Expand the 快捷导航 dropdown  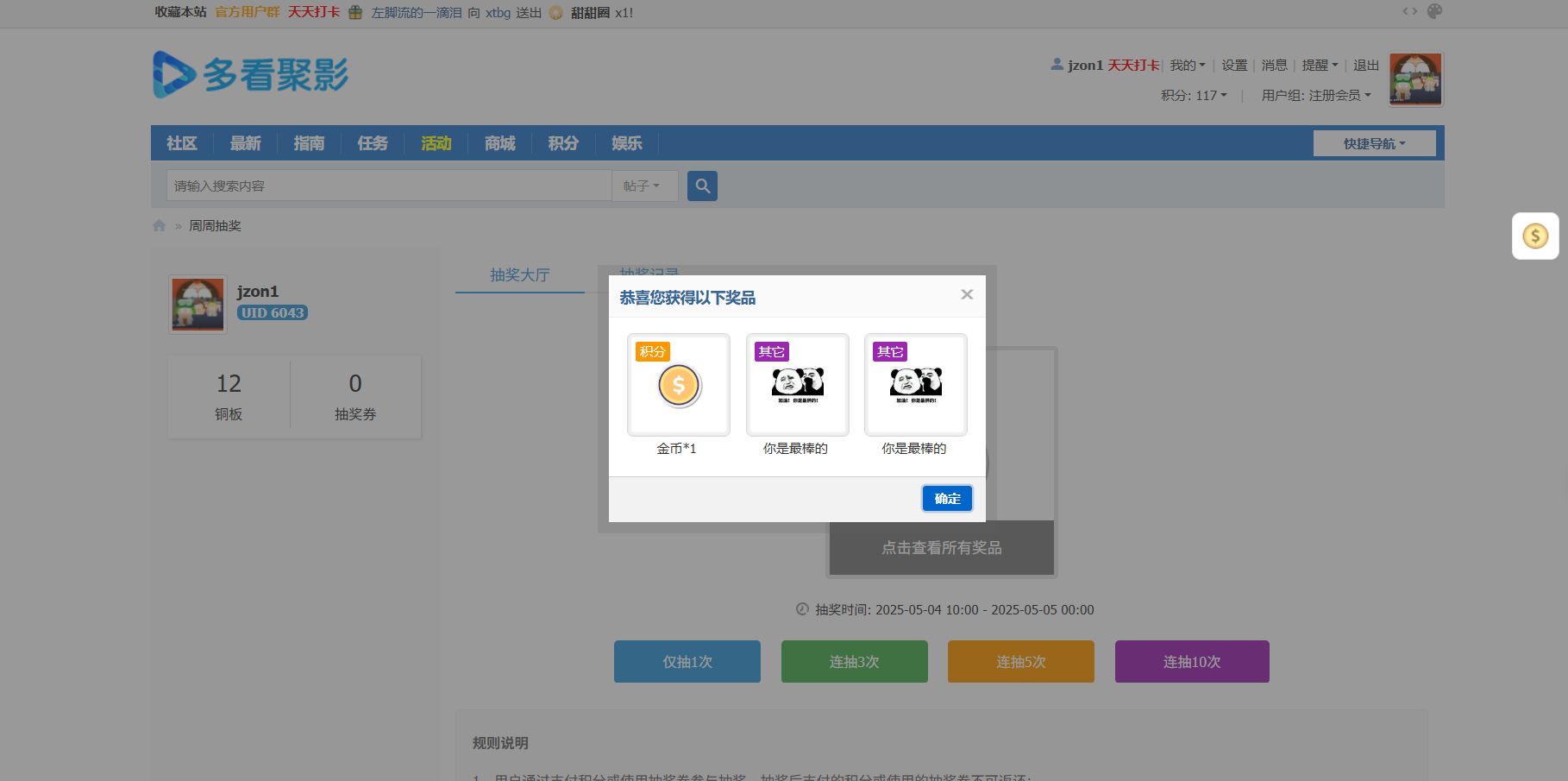coord(1374,142)
